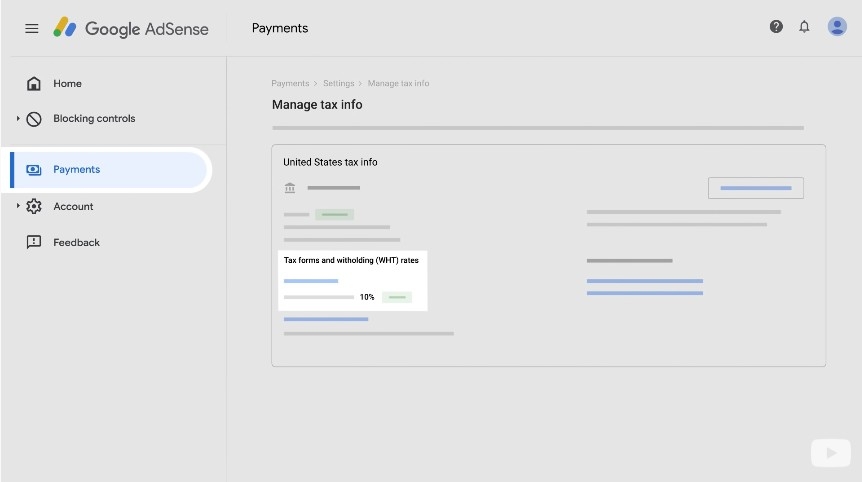This screenshot has width=862, height=482.
Task: Click the bank icon under United States tax info
Action: pyautogui.click(x=290, y=188)
